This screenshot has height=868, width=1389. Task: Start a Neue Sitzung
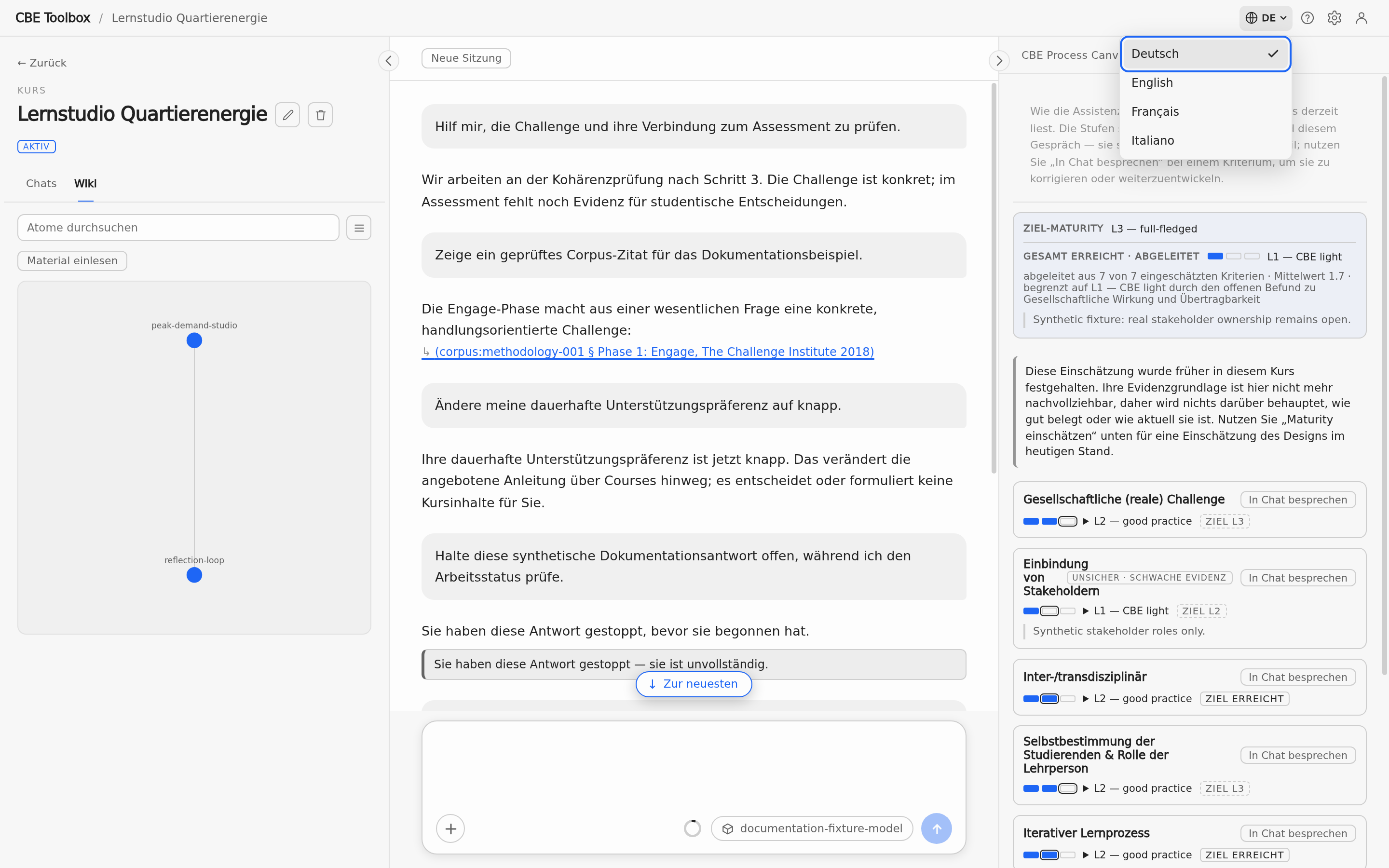pos(466,58)
